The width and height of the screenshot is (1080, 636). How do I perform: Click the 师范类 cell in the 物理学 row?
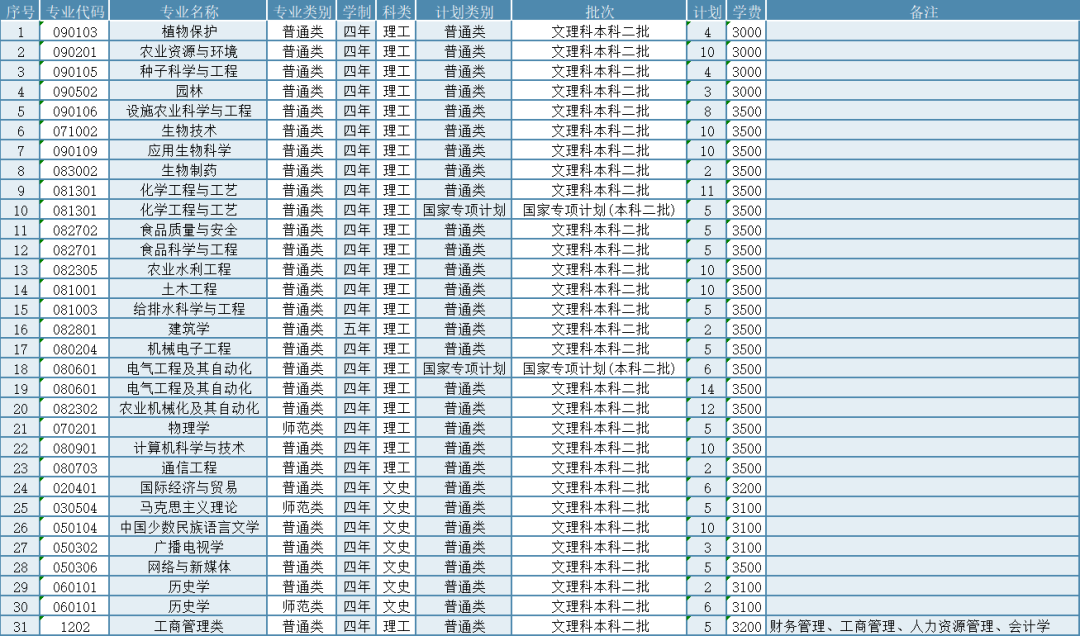(302, 428)
